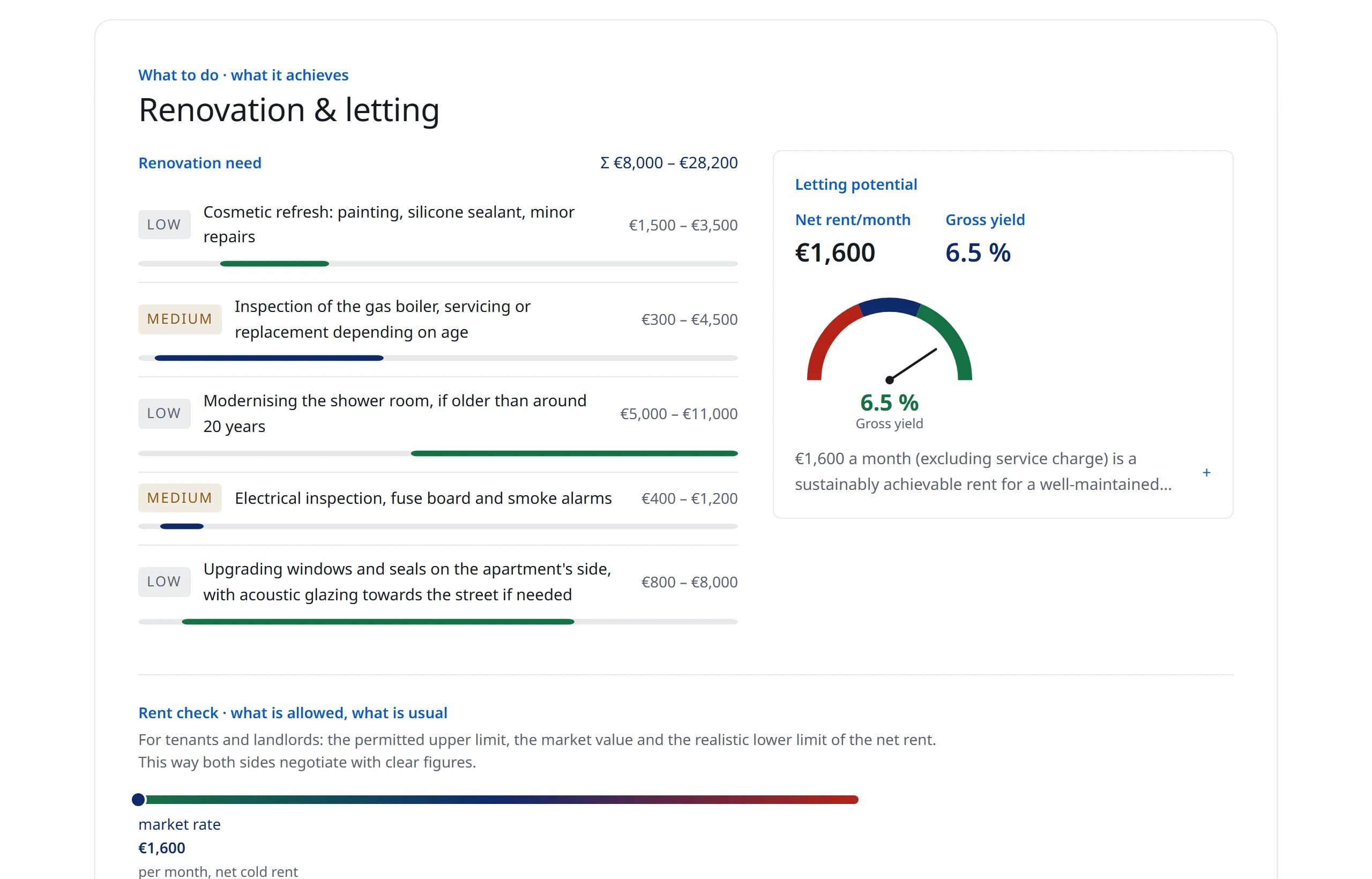Click the €1,600 net rent value in Letting potential
1372x879 pixels.
835,252
